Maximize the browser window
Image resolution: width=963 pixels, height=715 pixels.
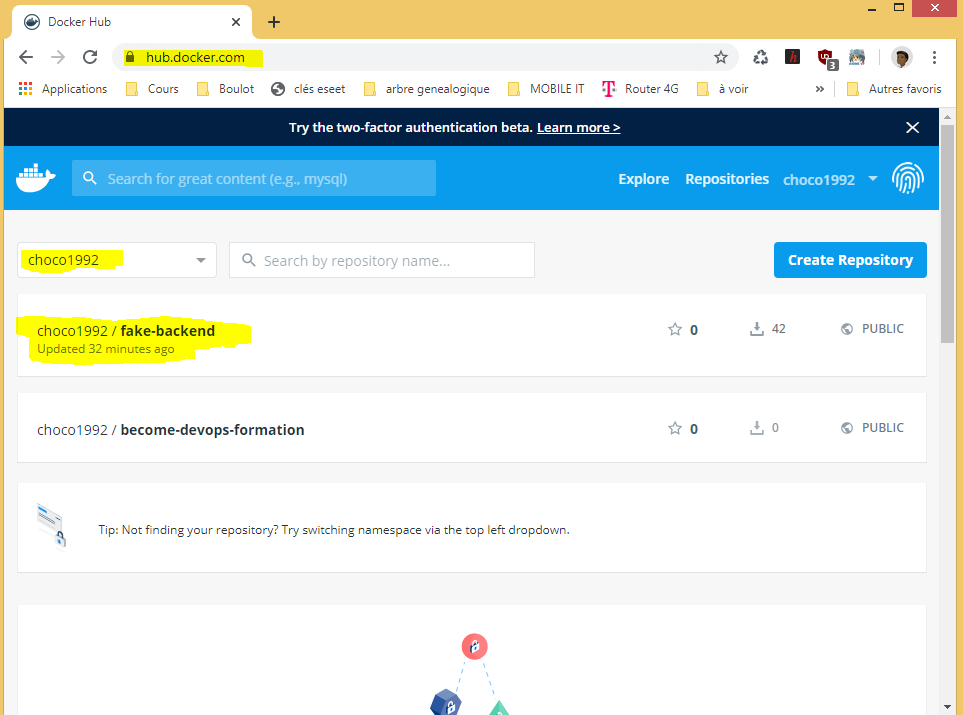pyautogui.click(x=899, y=7)
